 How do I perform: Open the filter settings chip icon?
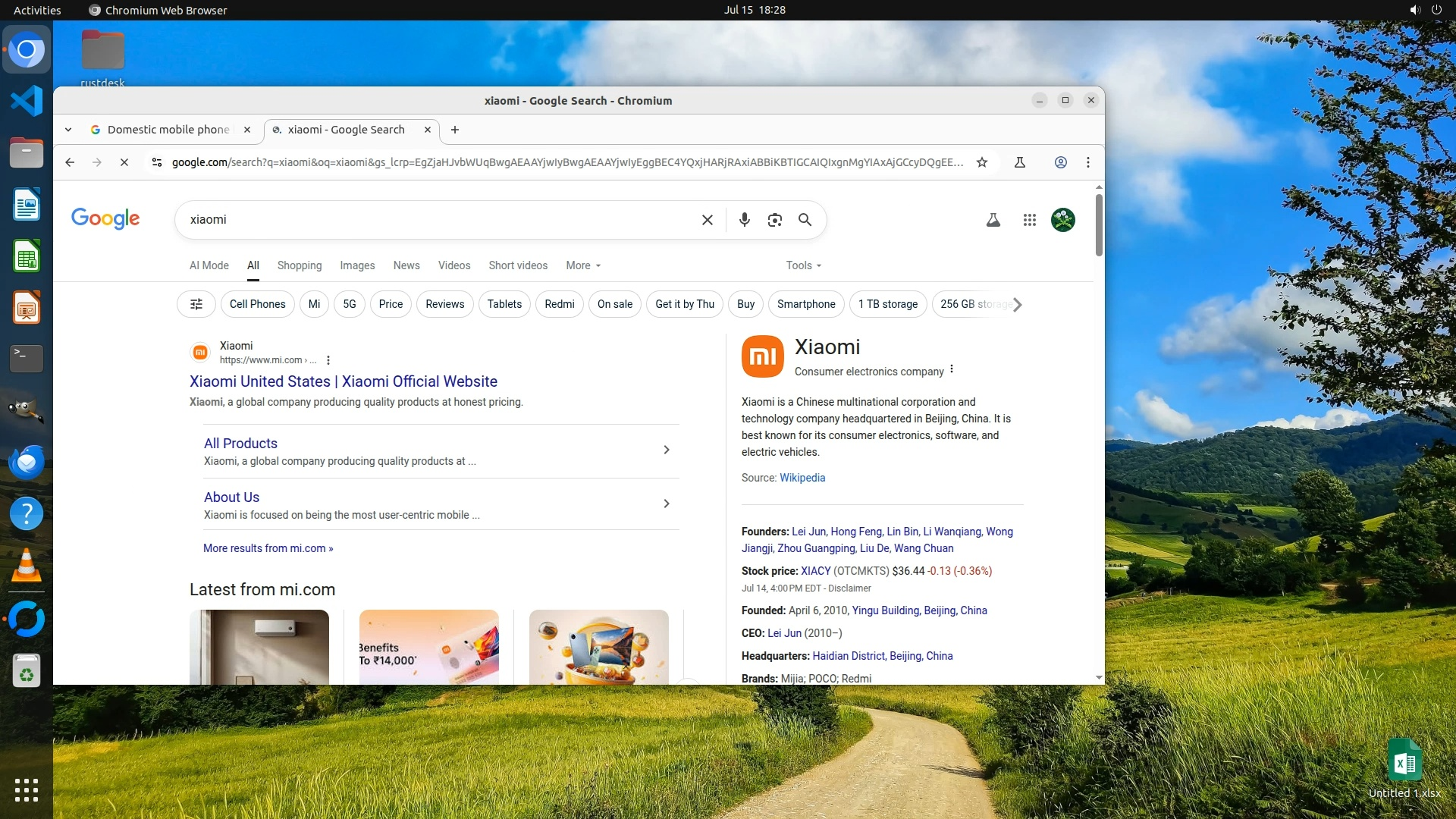[x=196, y=304]
